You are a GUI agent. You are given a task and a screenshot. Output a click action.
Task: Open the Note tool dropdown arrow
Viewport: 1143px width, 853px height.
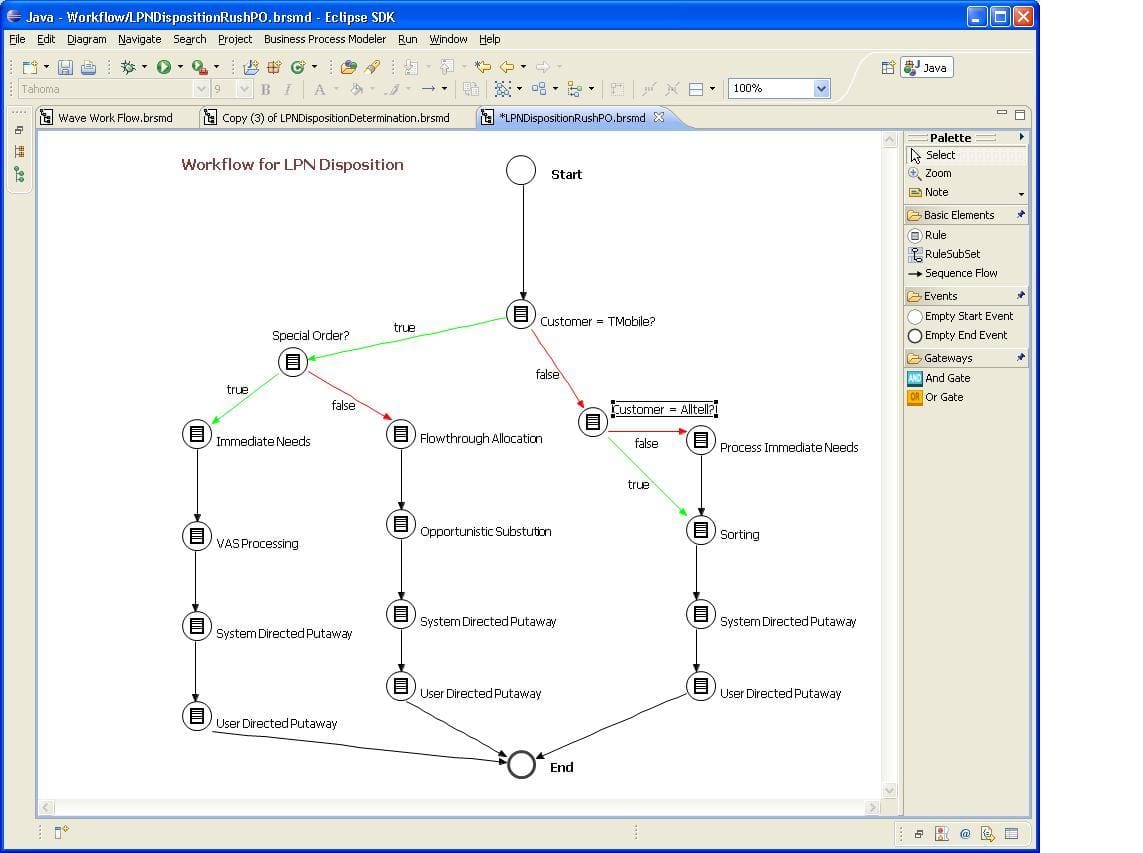point(1021,194)
